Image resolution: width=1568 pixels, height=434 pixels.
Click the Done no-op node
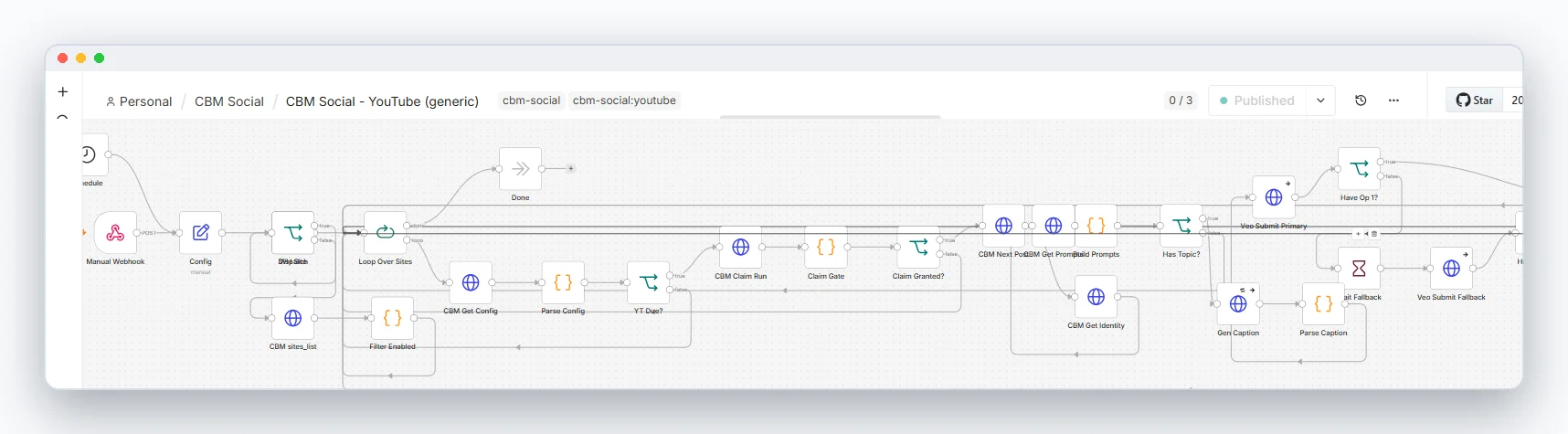[x=521, y=169]
